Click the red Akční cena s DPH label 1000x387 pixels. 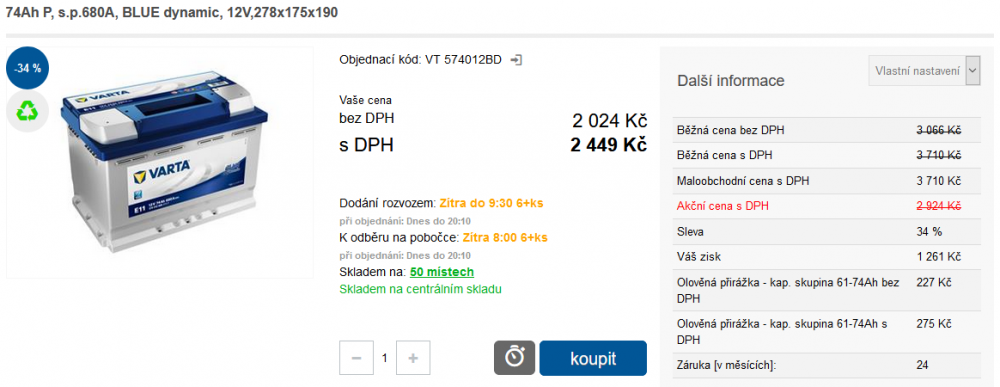tap(723, 206)
